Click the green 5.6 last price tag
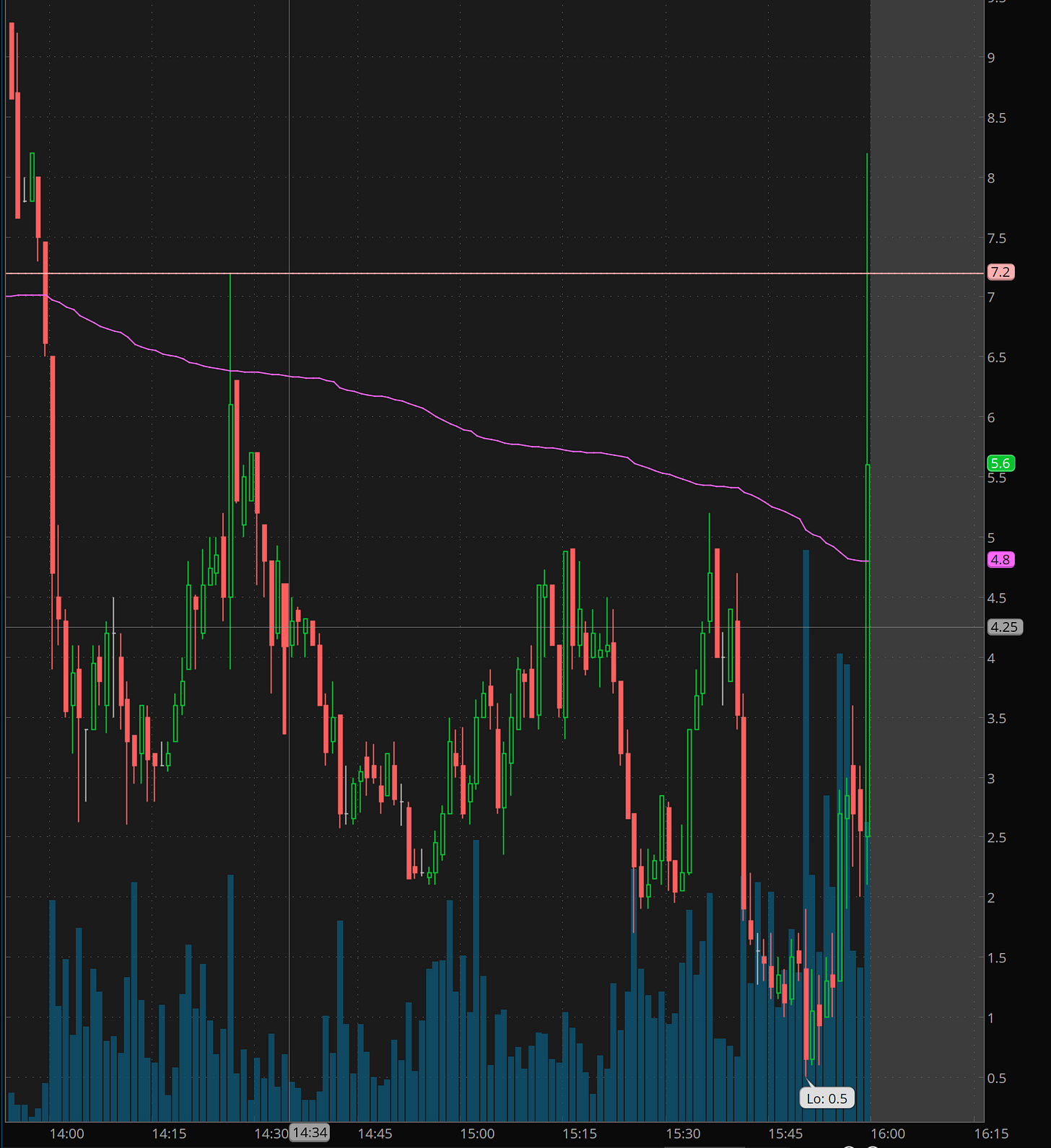The height and width of the screenshot is (1148, 1051). [1000, 463]
